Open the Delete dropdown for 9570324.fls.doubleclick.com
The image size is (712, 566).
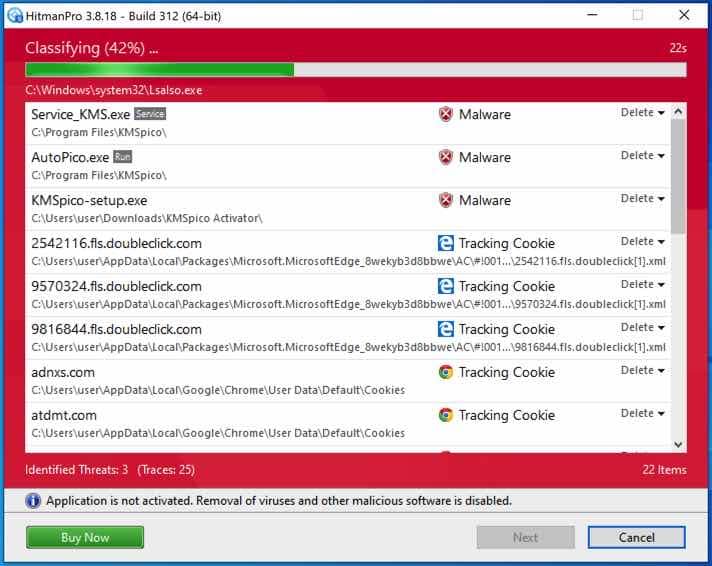pos(643,284)
